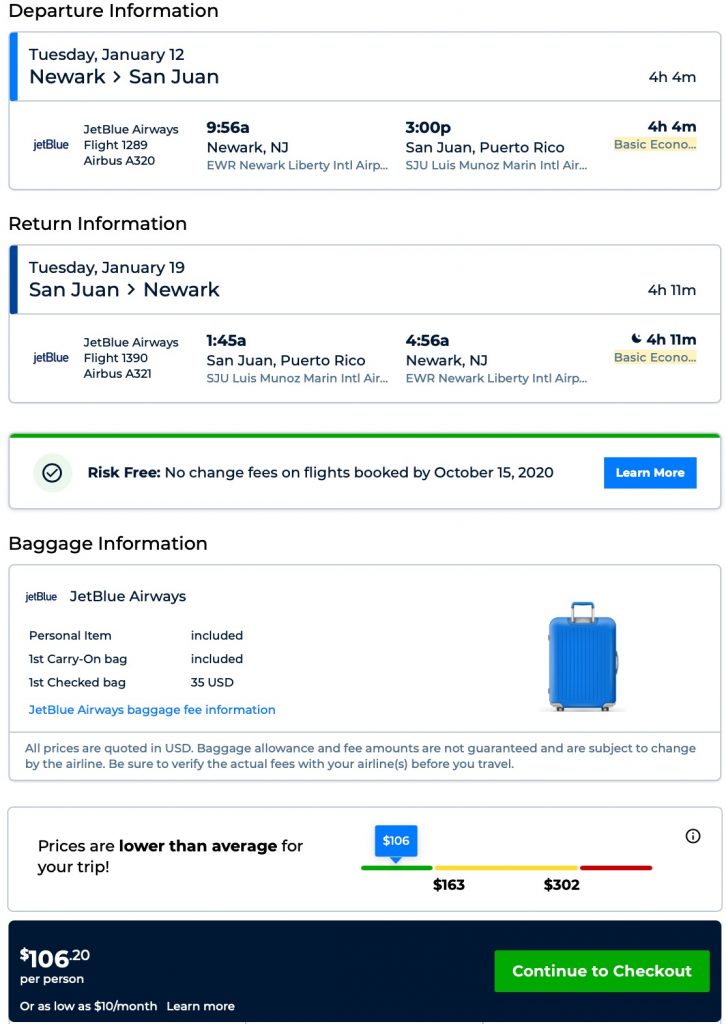The height and width of the screenshot is (1024, 726).
Task: Click the Risk Free checkmark icon
Action: pos(52,473)
